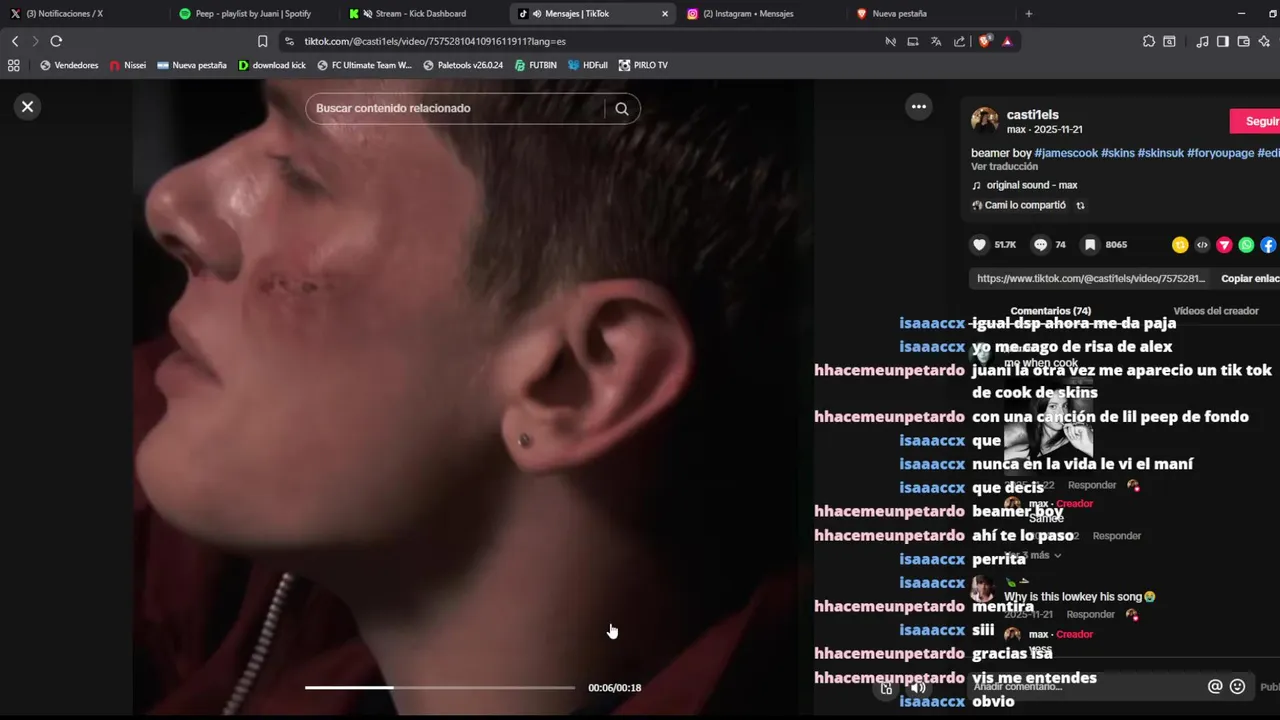Like the video with the heart icon
1280x720 pixels.
[980, 245]
